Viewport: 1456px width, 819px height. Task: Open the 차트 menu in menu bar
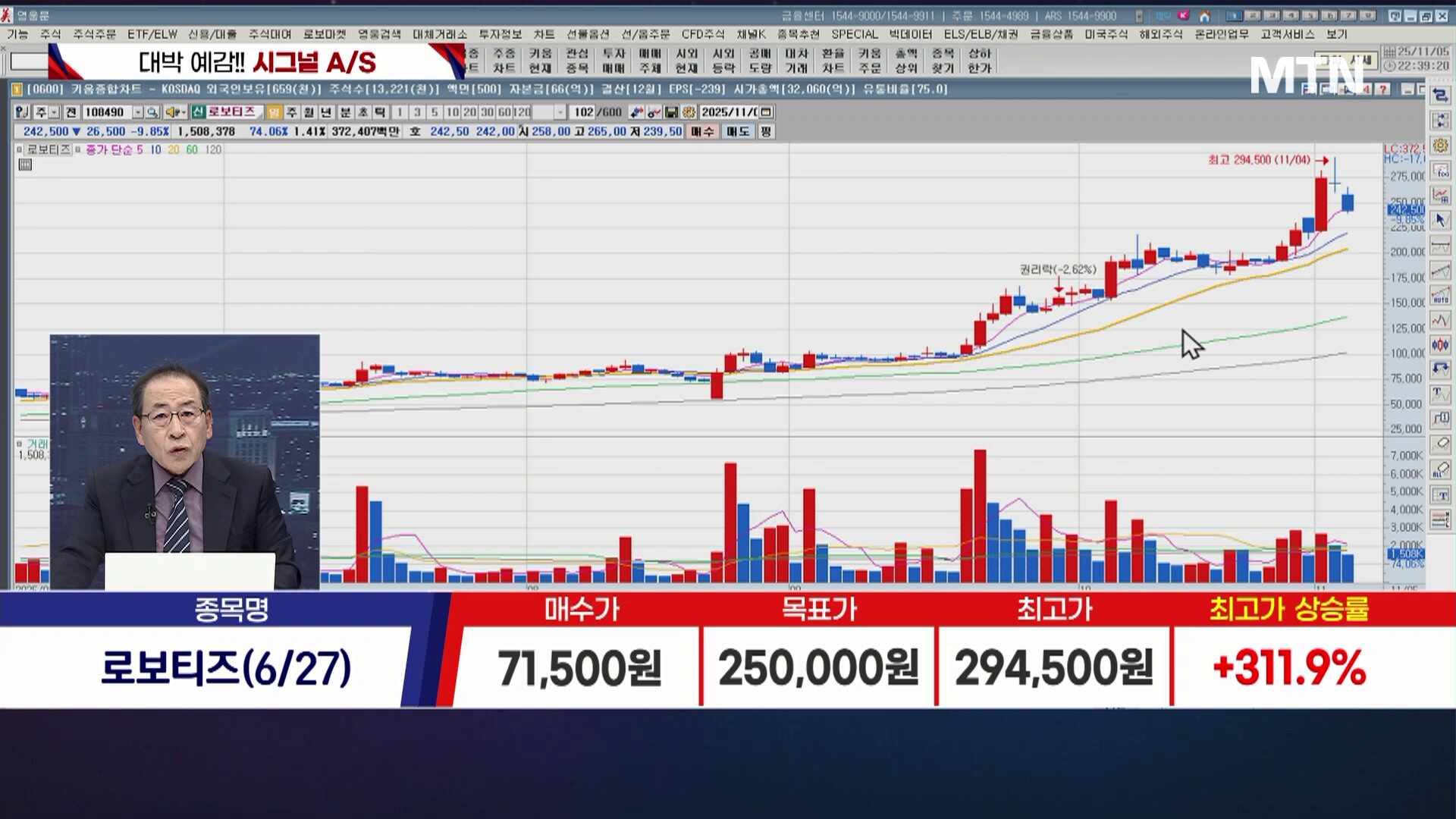tap(544, 34)
